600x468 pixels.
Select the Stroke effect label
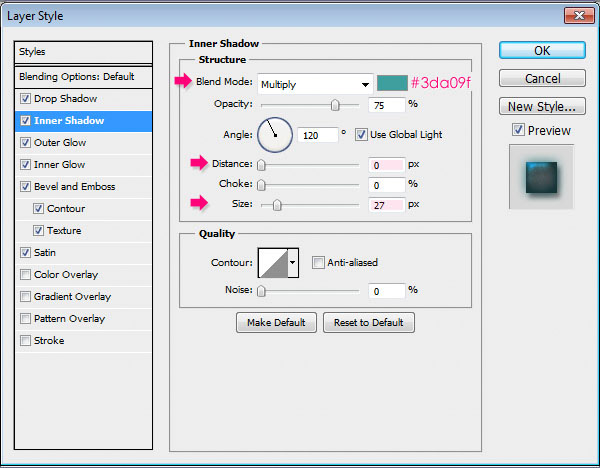point(49,341)
